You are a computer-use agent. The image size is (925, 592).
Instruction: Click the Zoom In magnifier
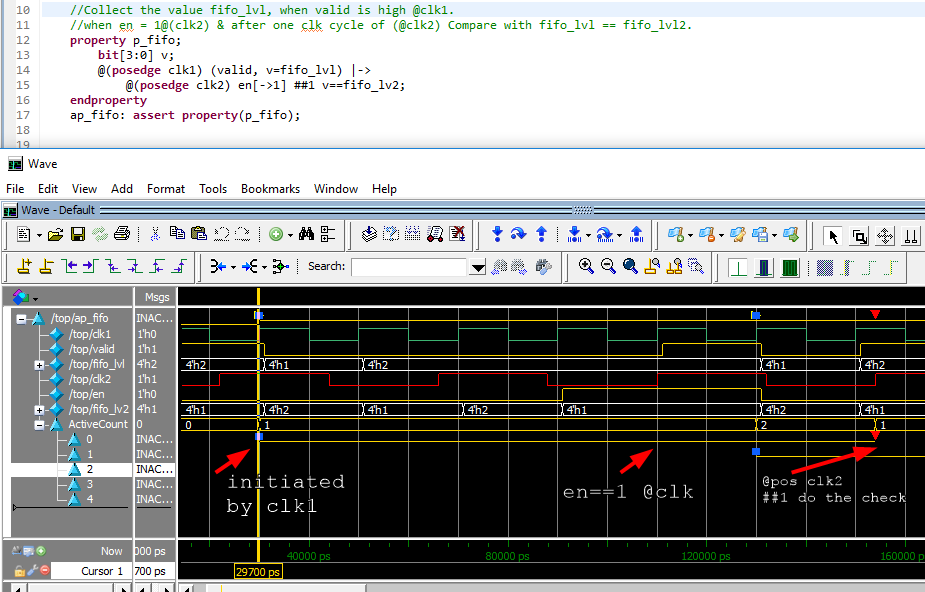[586, 267]
